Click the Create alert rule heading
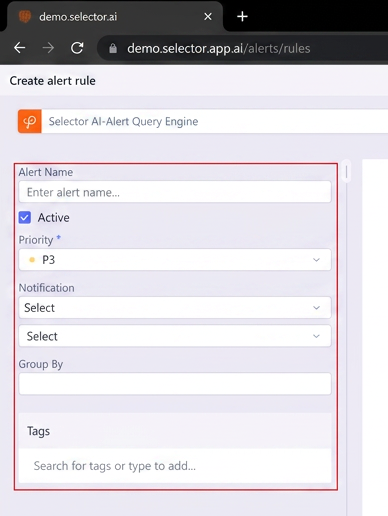Image resolution: width=388 pixels, height=516 pixels. click(52, 81)
